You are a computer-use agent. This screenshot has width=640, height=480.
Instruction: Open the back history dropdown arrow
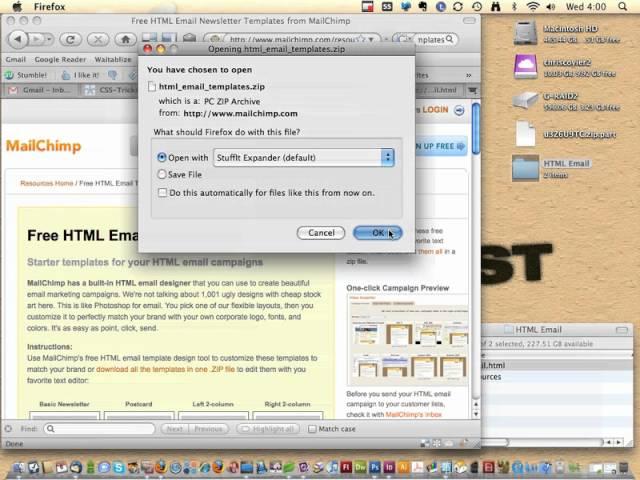pos(49,39)
